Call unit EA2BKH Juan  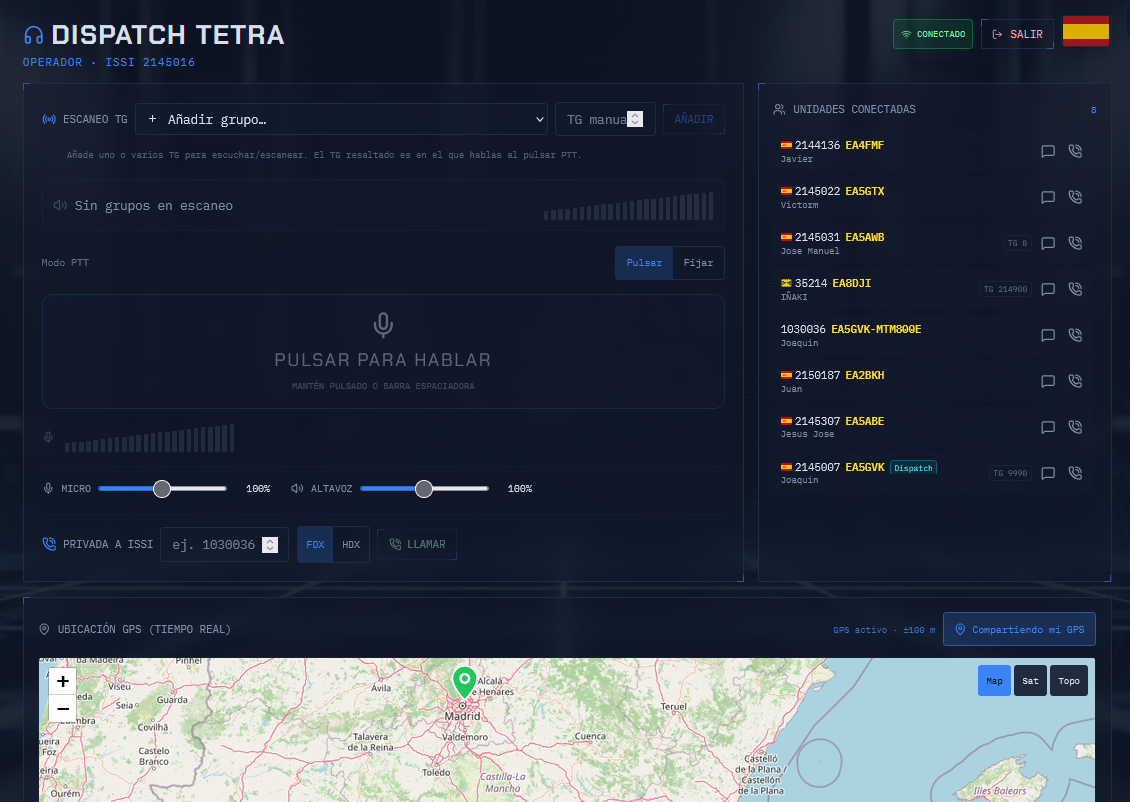[x=1075, y=381]
